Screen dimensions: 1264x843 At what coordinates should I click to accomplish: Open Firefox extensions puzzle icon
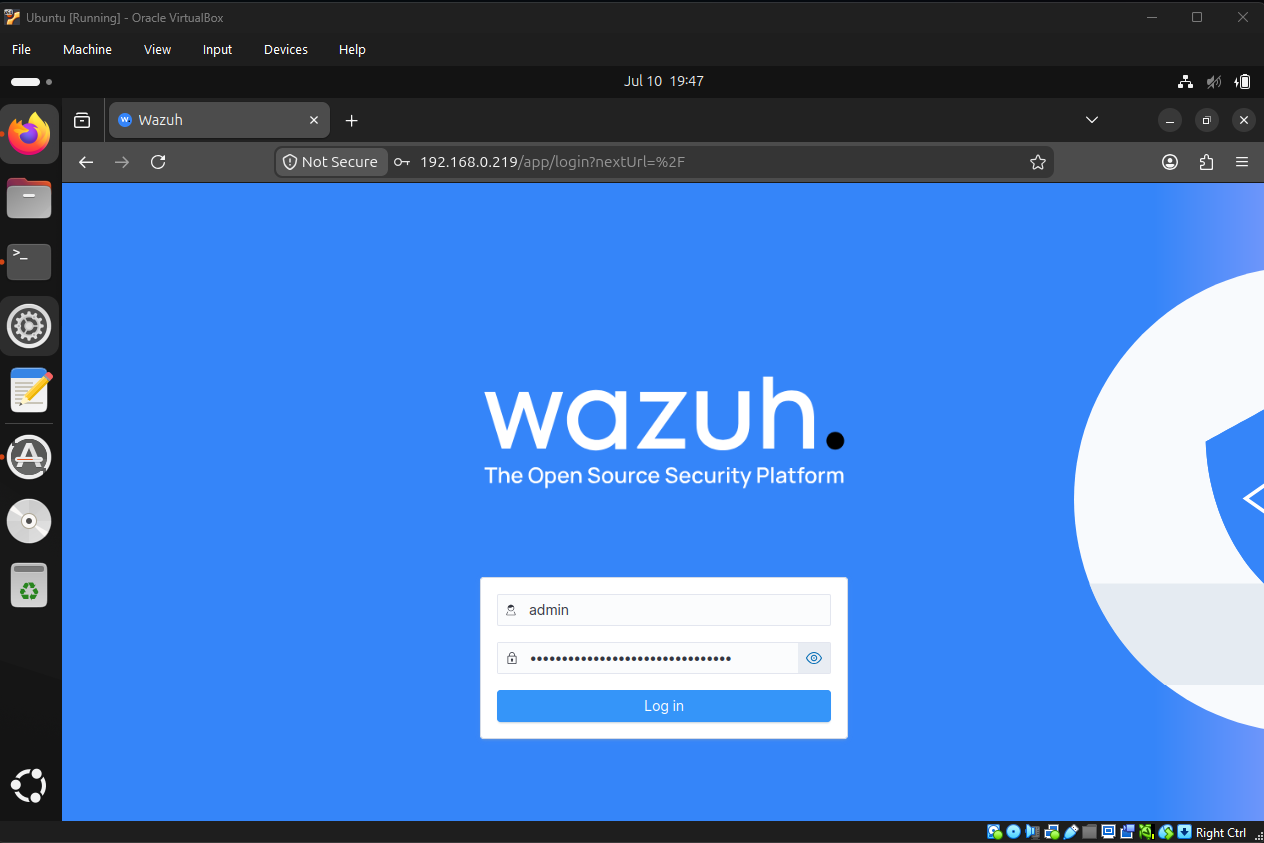pyautogui.click(x=1206, y=162)
